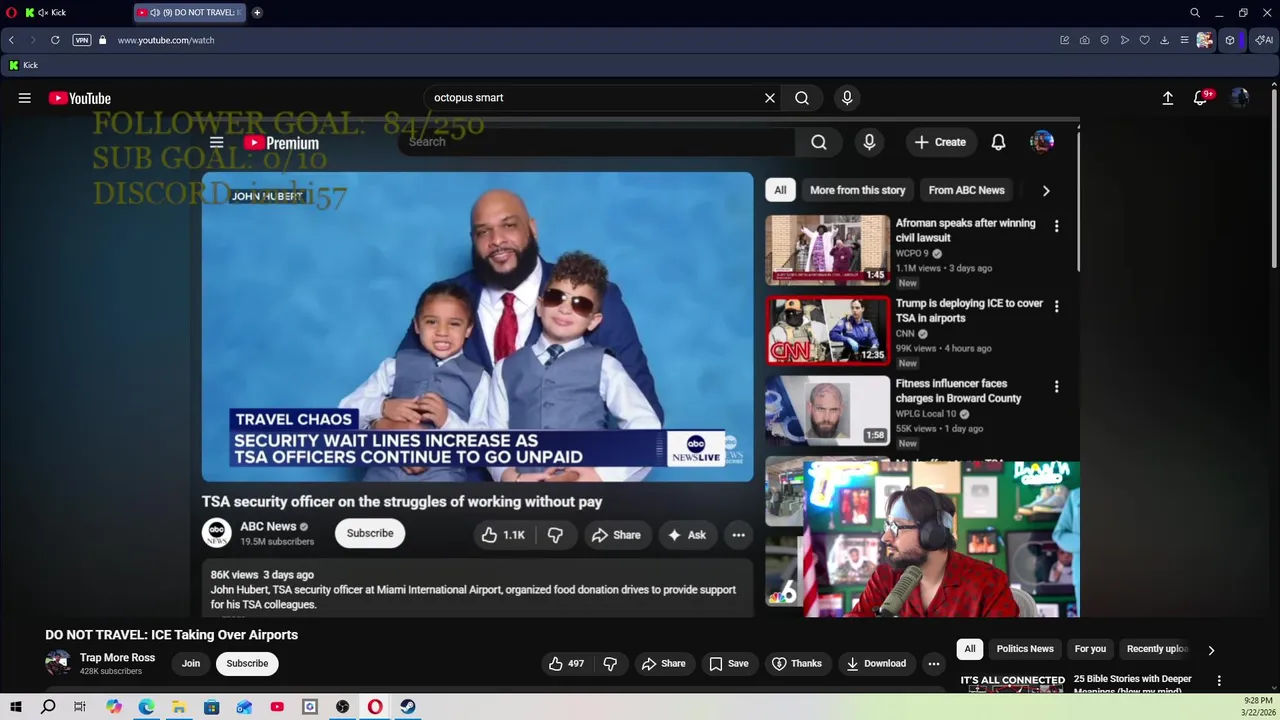Viewport: 1280px width, 720px height.
Task: Select the 'From ABC News' chip
Action: [x=966, y=190]
